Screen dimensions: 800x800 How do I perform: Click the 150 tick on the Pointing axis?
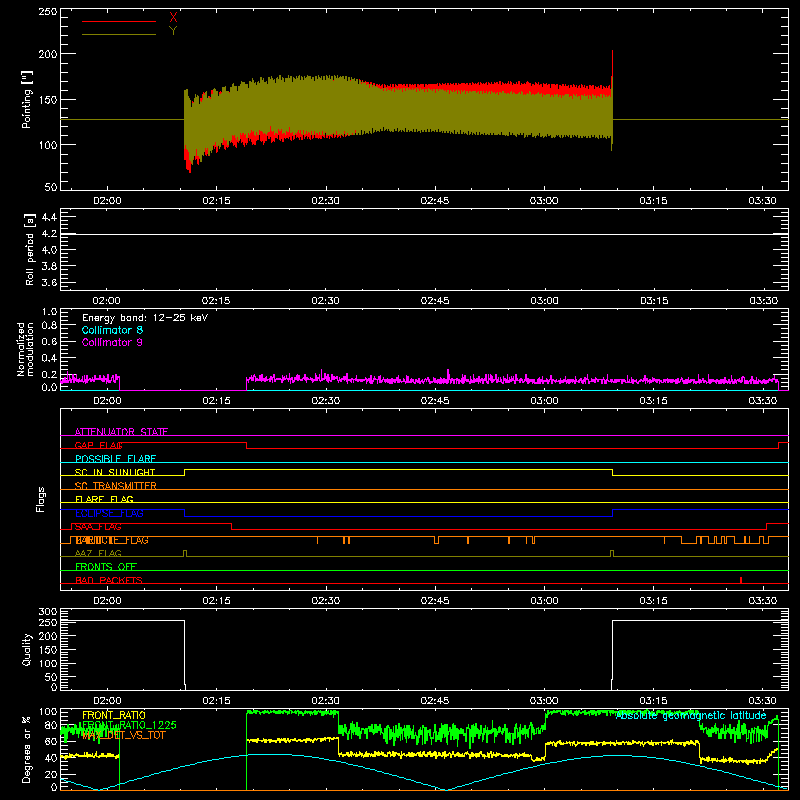(x=47, y=100)
